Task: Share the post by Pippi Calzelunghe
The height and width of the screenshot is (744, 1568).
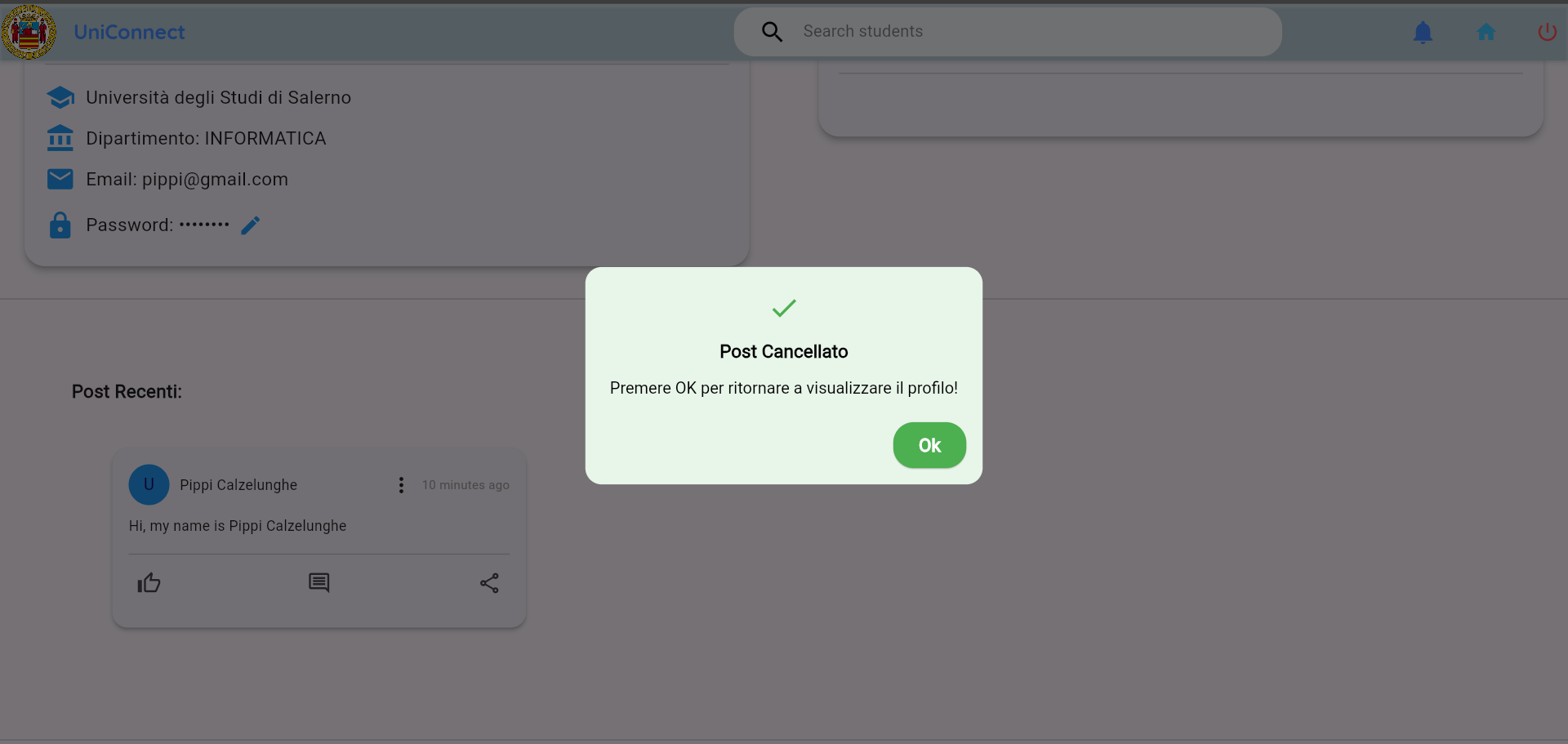Action: click(x=489, y=583)
